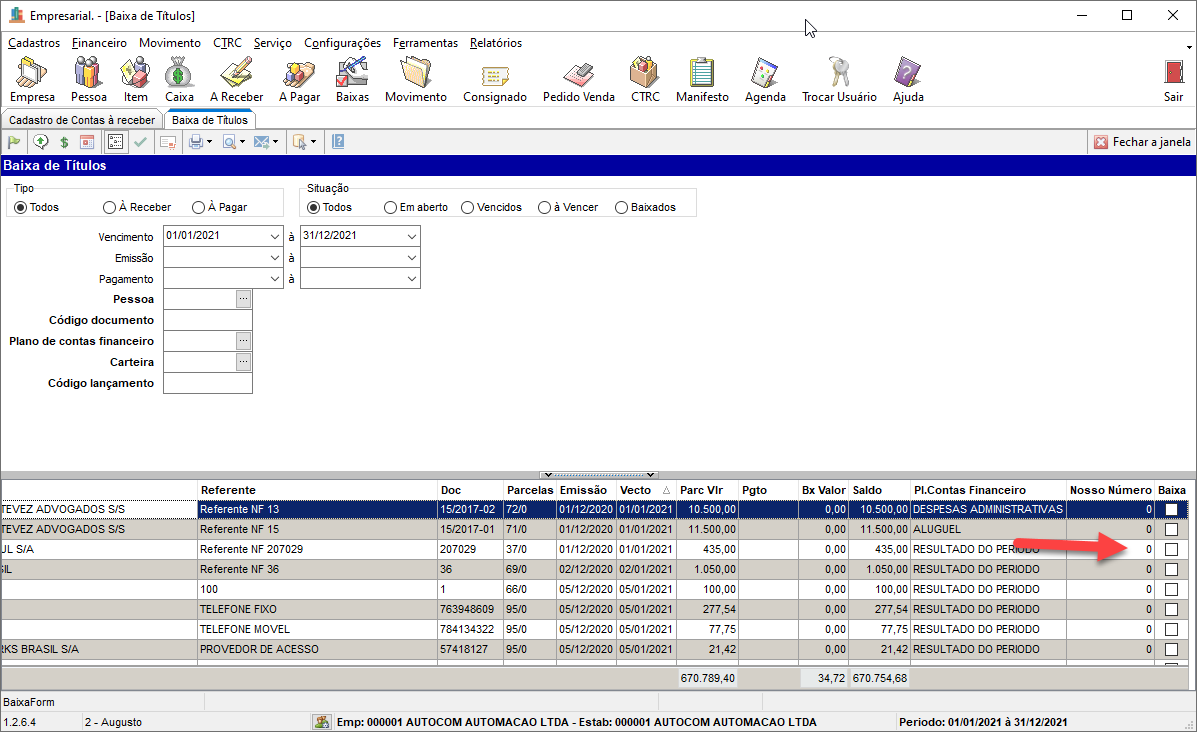Select the Vencidos situation radio button
This screenshot has height=732, width=1197.
(x=467, y=208)
